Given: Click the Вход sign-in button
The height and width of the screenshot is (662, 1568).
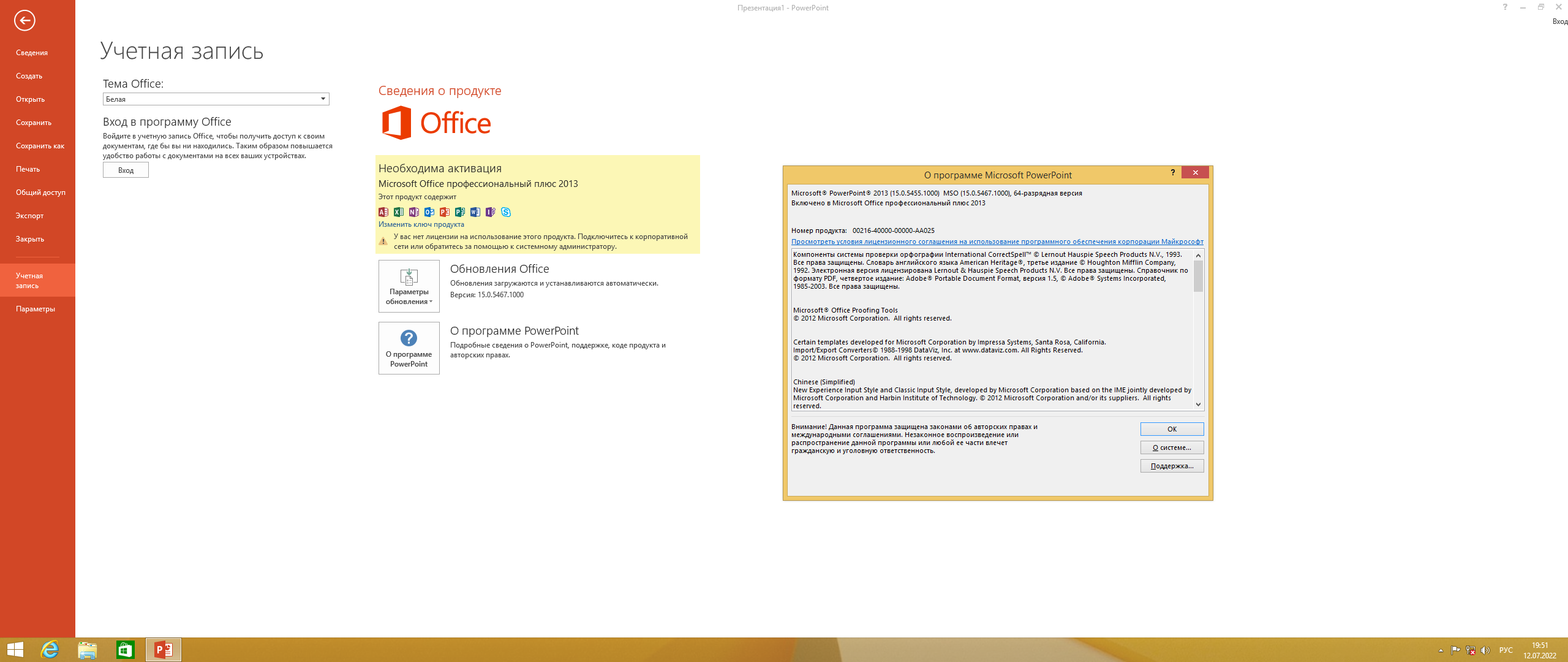Looking at the screenshot, I should pos(126,170).
